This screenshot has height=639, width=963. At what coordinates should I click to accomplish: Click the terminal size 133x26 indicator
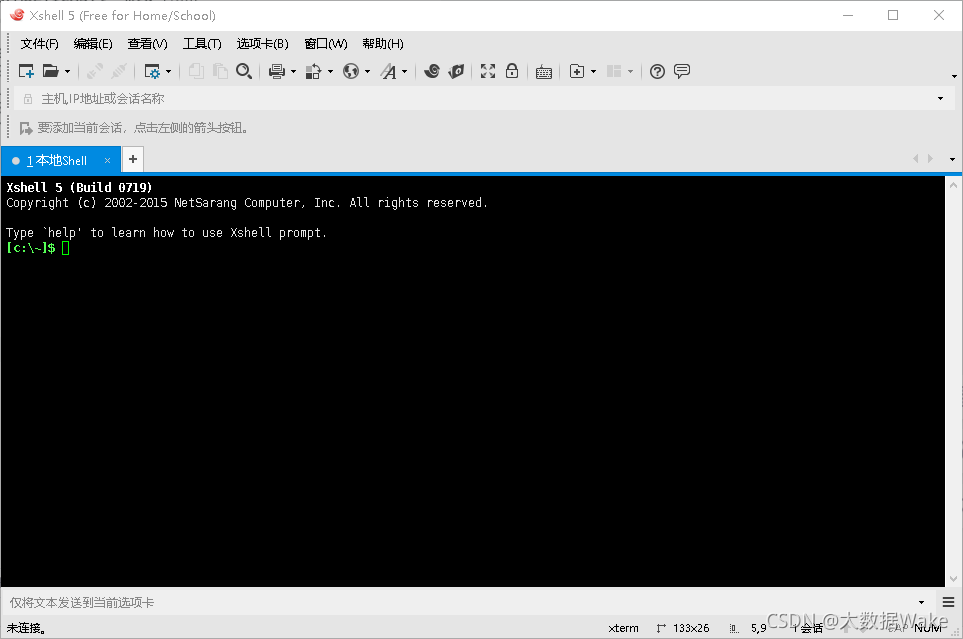click(692, 628)
